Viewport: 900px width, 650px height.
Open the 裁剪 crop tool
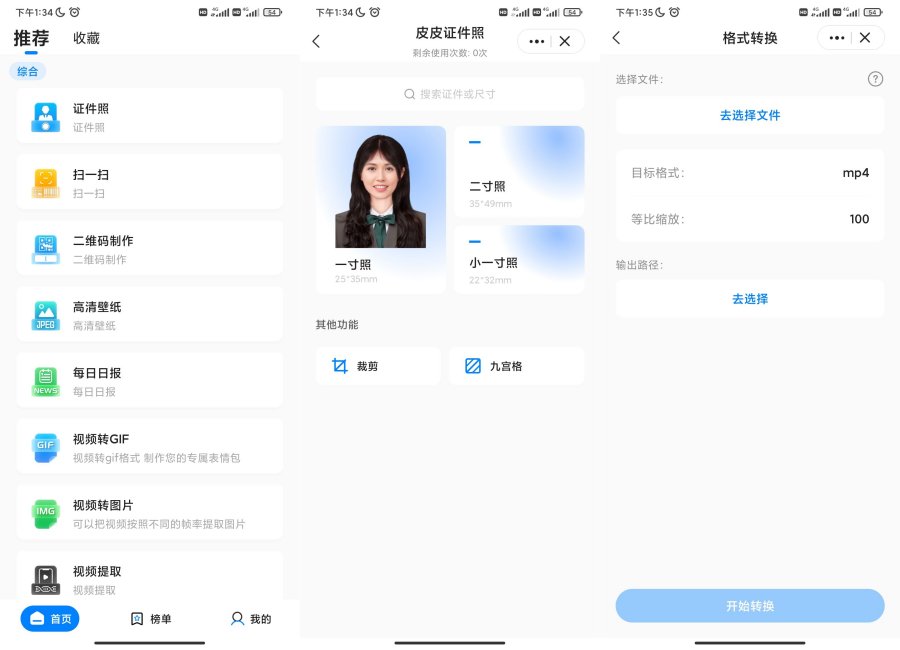378,365
